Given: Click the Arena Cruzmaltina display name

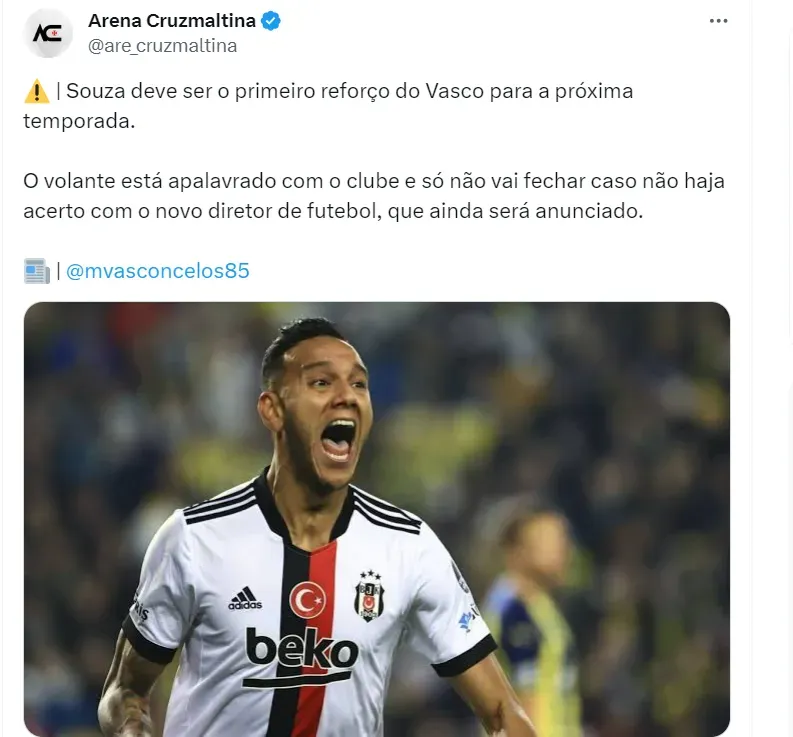Looking at the screenshot, I should [172, 21].
